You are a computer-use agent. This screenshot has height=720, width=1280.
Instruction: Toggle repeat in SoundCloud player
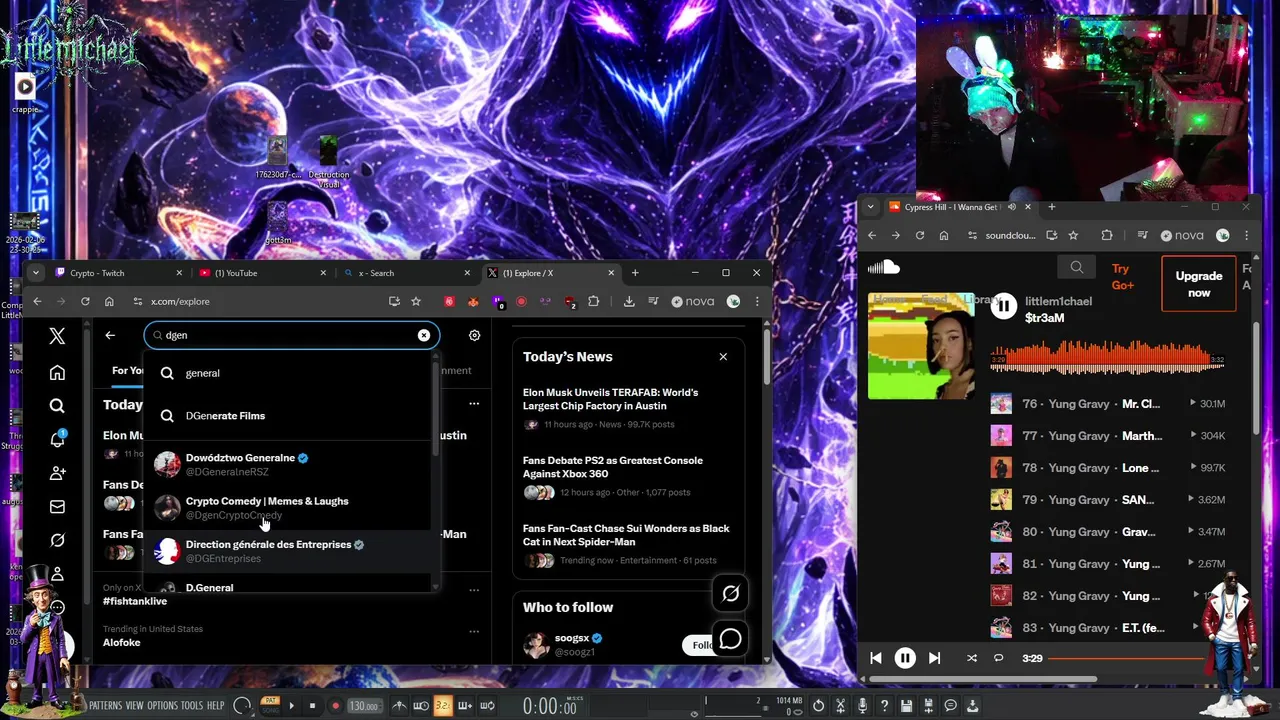tap(998, 658)
